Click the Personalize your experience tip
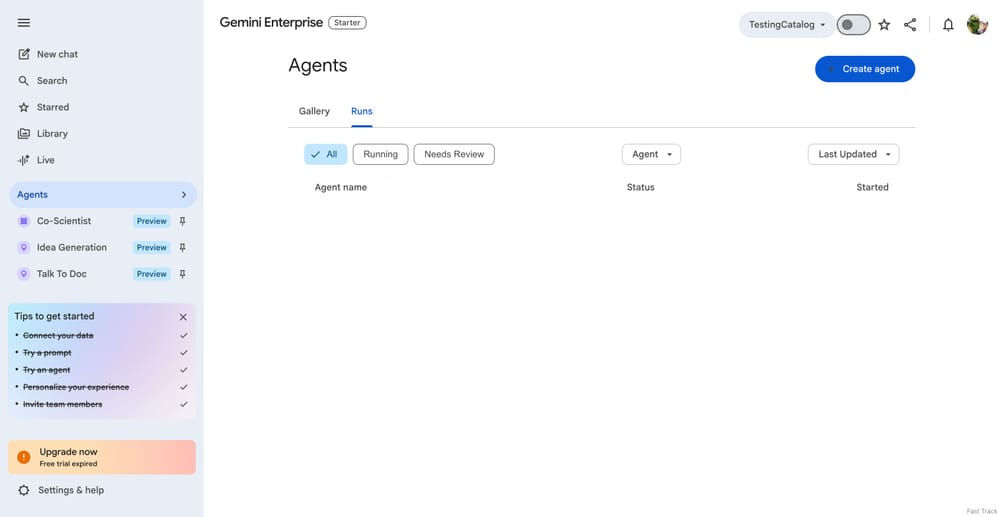This screenshot has height=517, width=1000. click(x=76, y=387)
